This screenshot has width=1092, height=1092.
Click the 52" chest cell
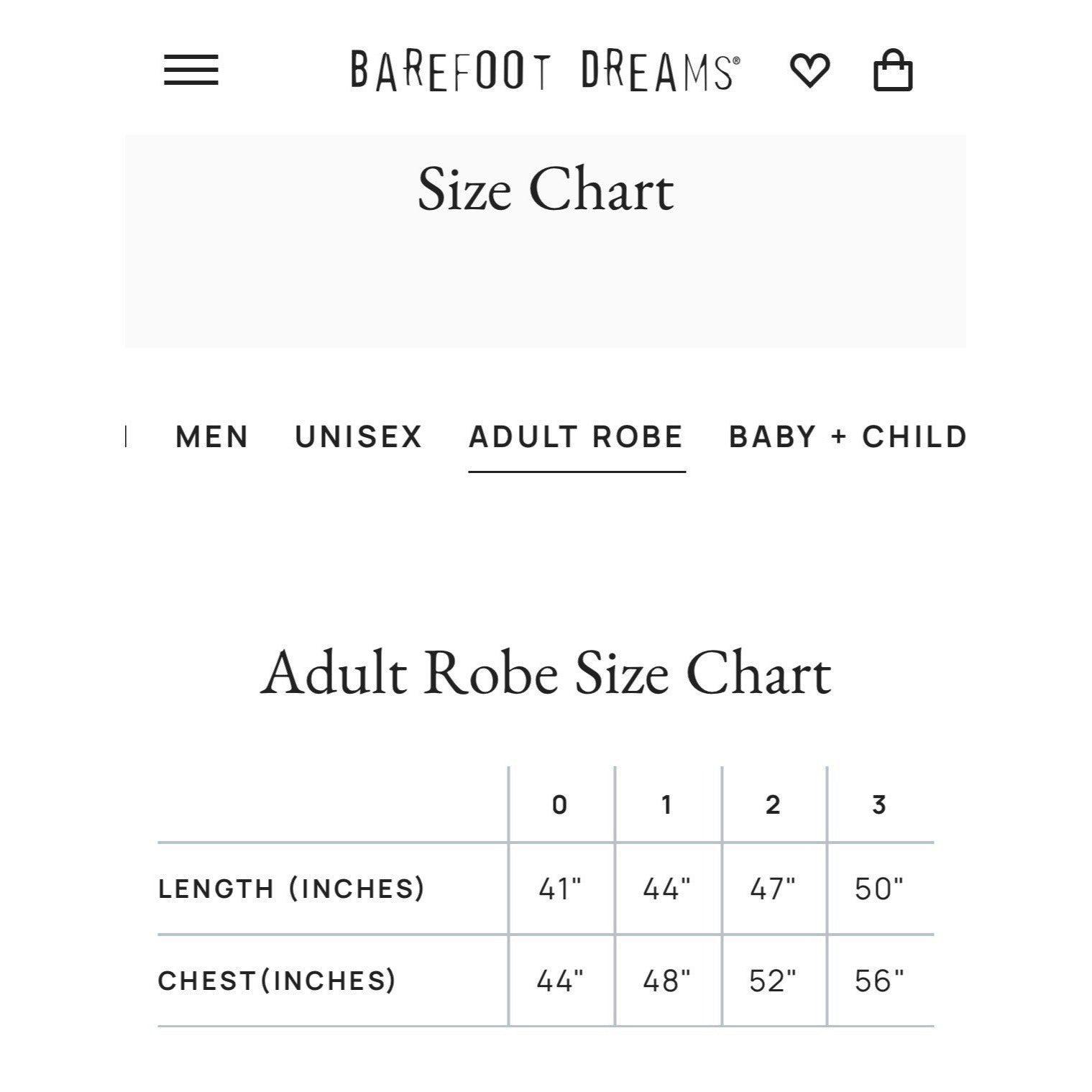click(773, 981)
